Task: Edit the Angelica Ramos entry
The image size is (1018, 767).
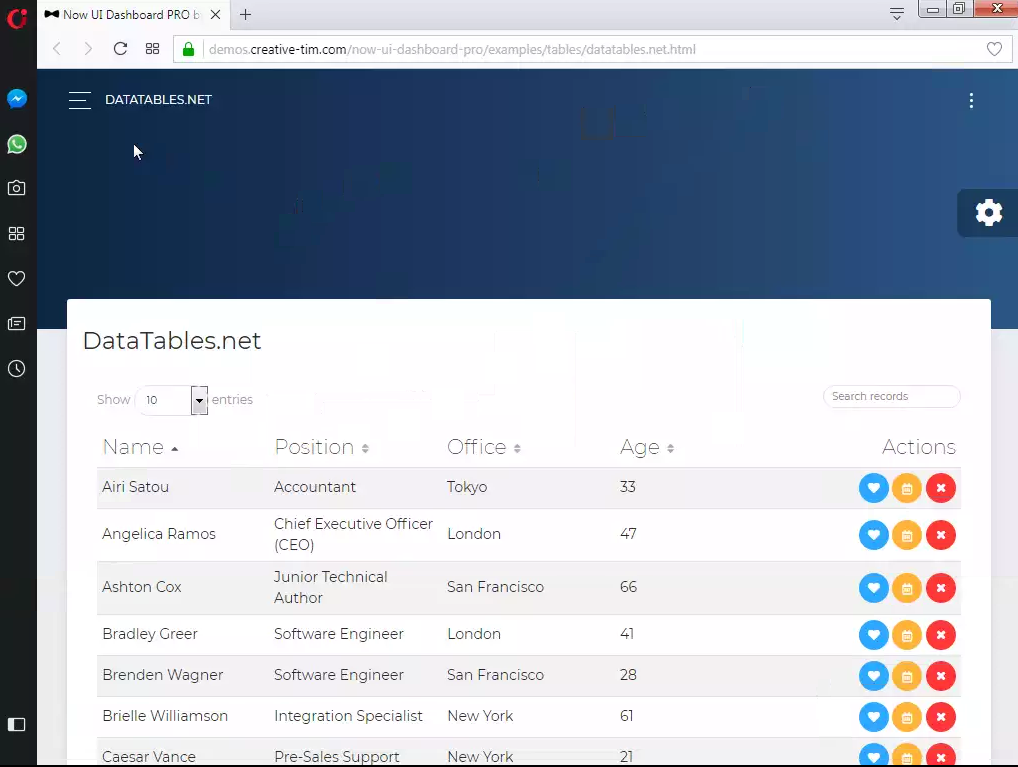Action: [907, 535]
